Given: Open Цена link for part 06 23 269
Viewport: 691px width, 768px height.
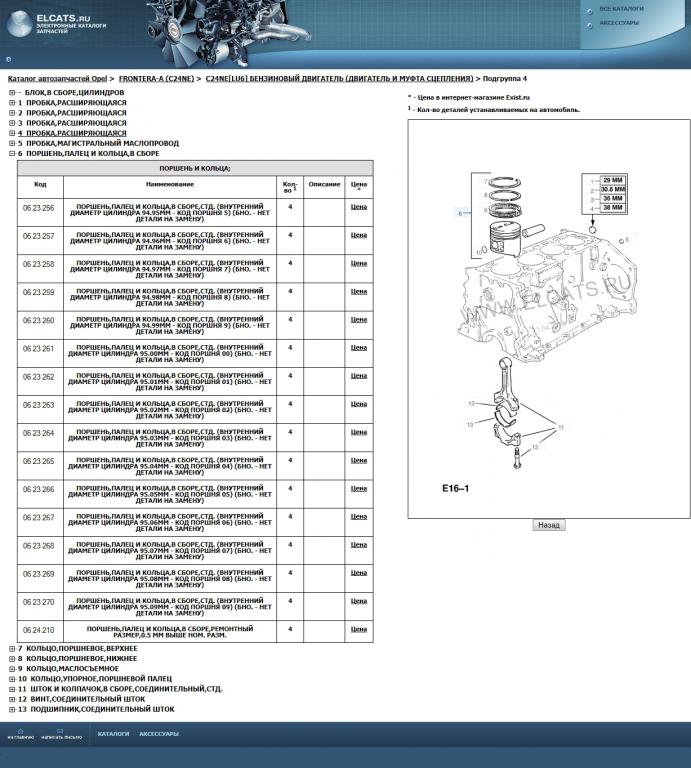Looking at the screenshot, I should click(x=358, y=573).
